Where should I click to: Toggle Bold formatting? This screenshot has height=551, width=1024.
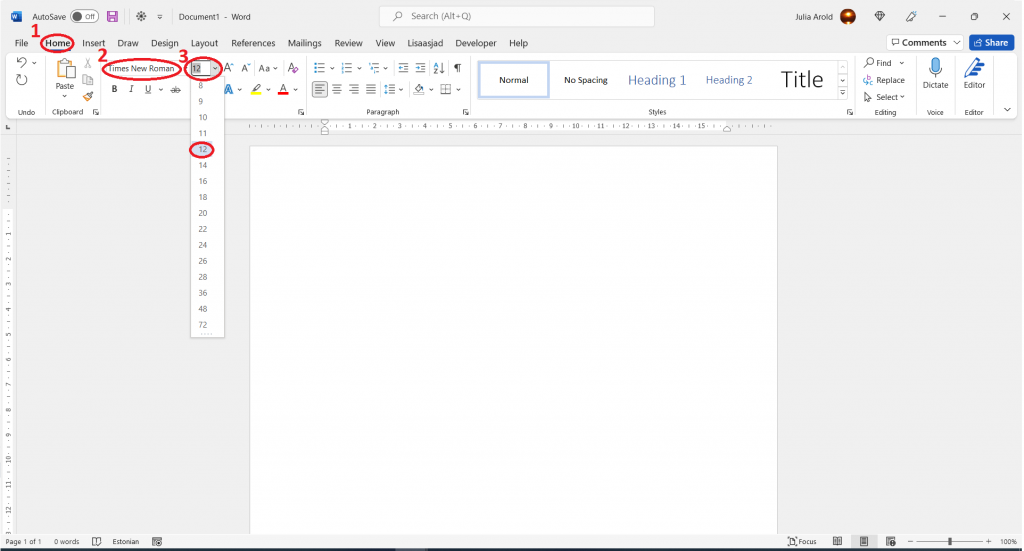[114, 89]
